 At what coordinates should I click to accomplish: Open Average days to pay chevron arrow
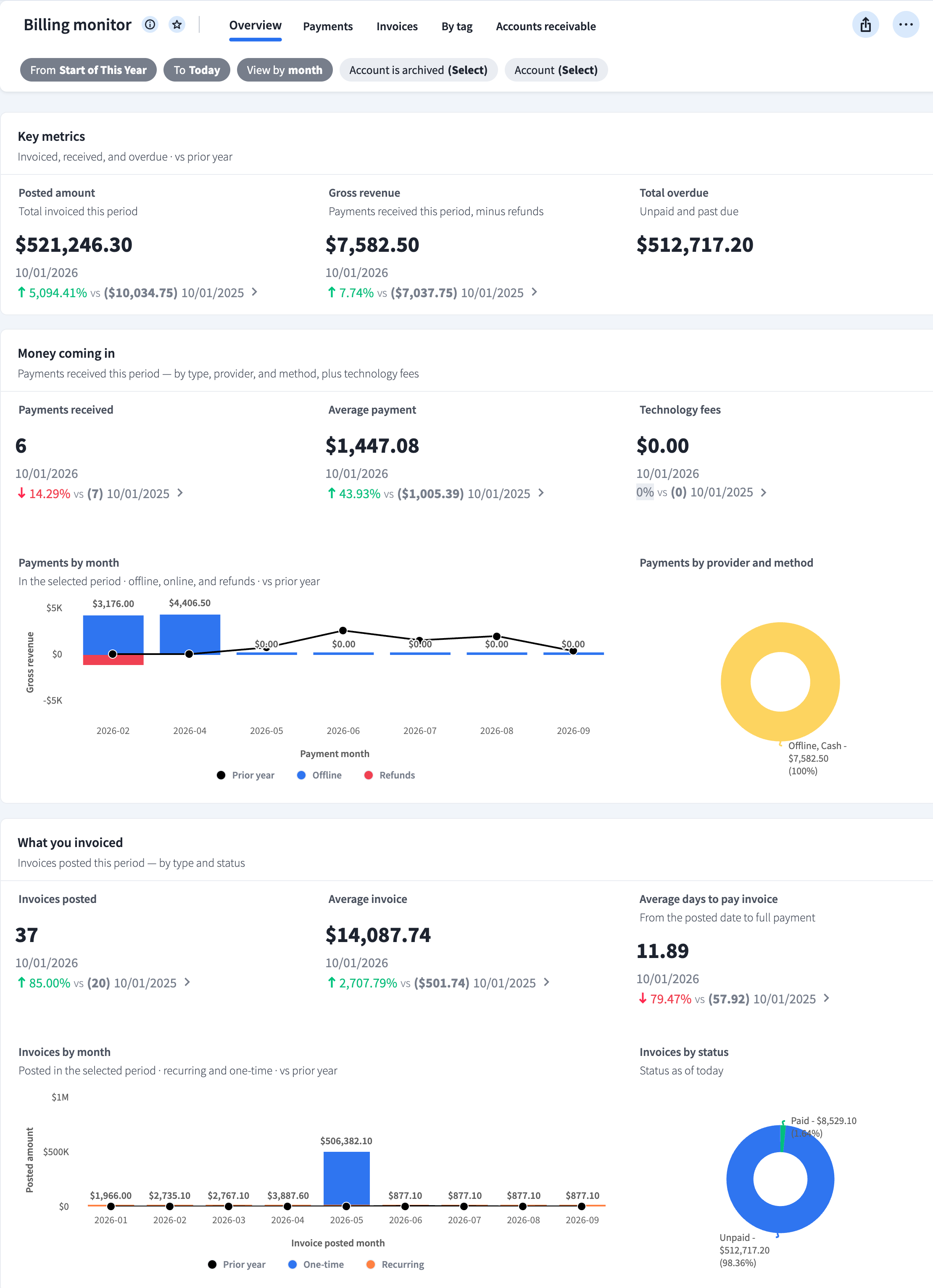click(826, 998)
